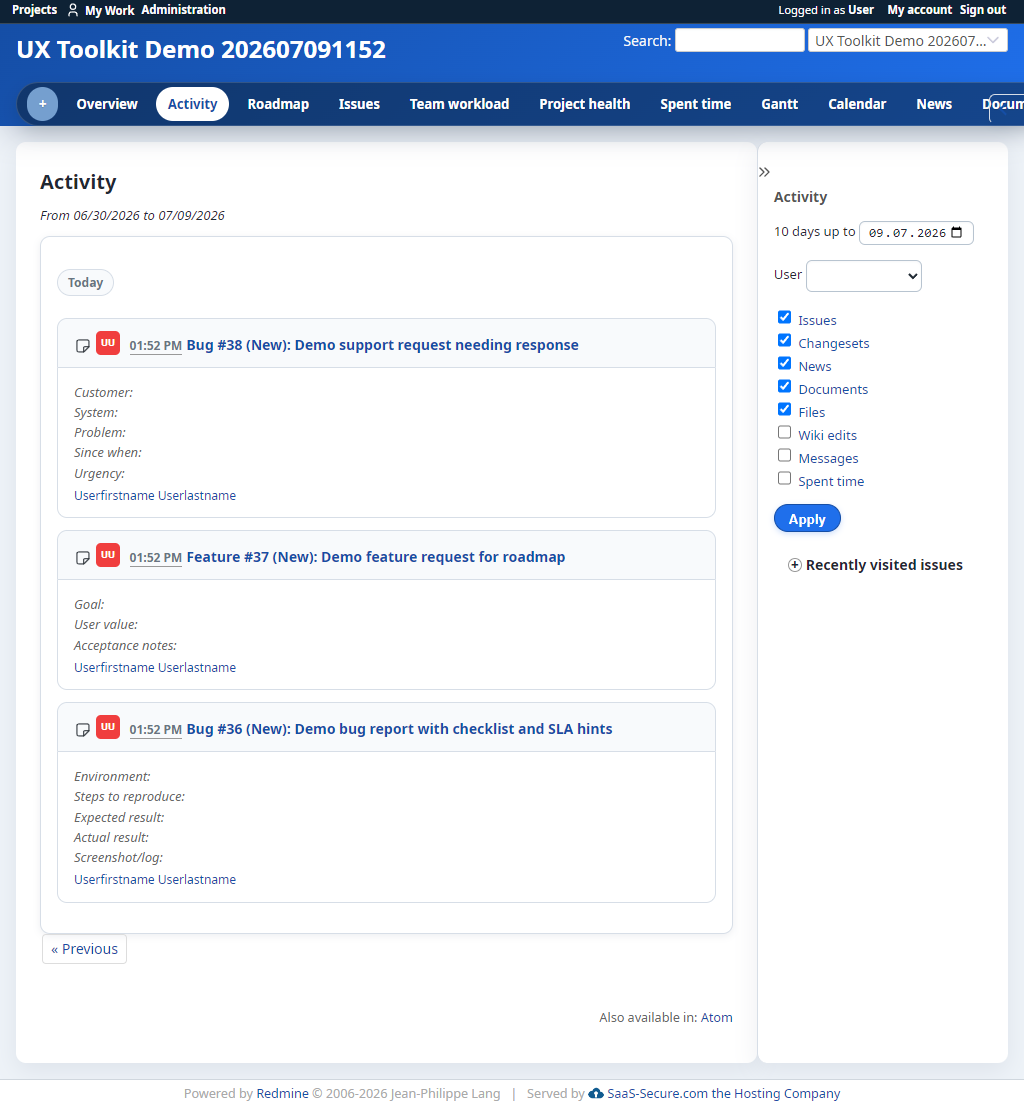Uncheck the Changesets checkbox
The height and width of the screenshot is (1107, 1024).
(785, 340)
